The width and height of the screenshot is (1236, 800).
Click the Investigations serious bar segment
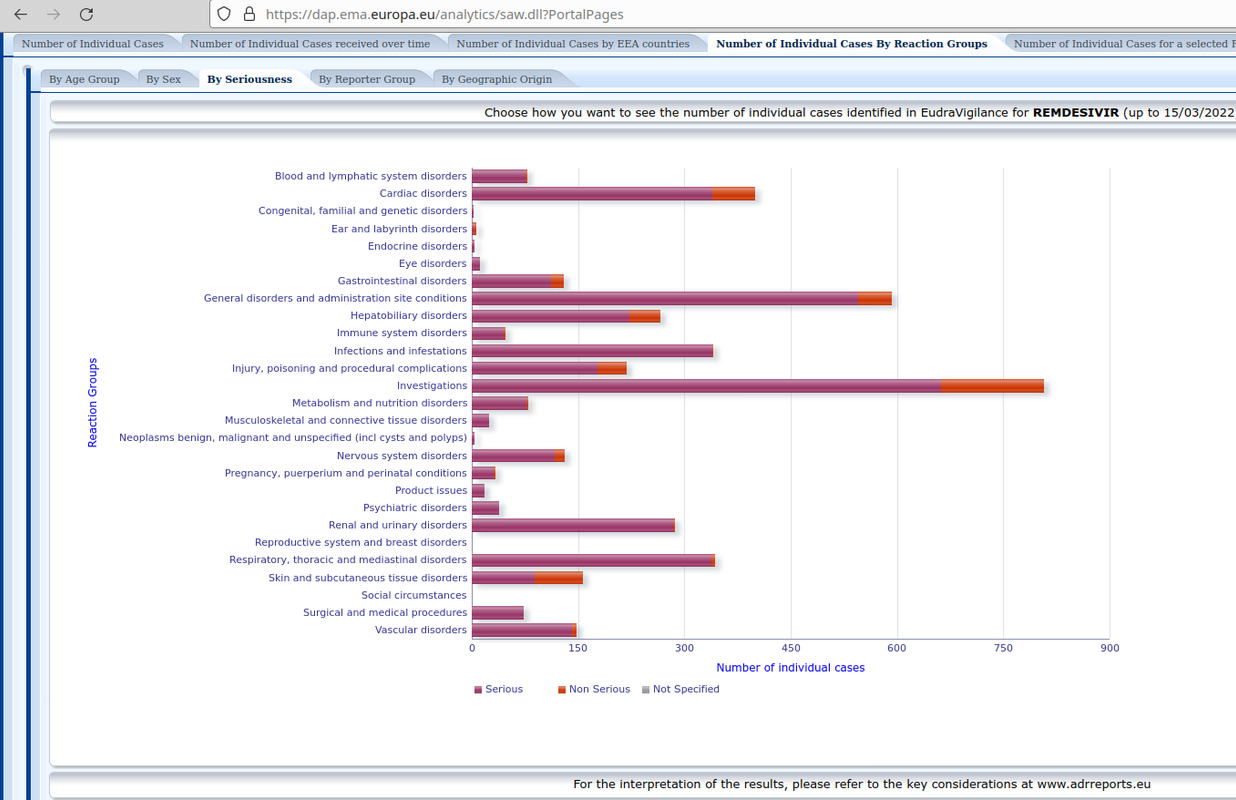[x=706, y=386]
